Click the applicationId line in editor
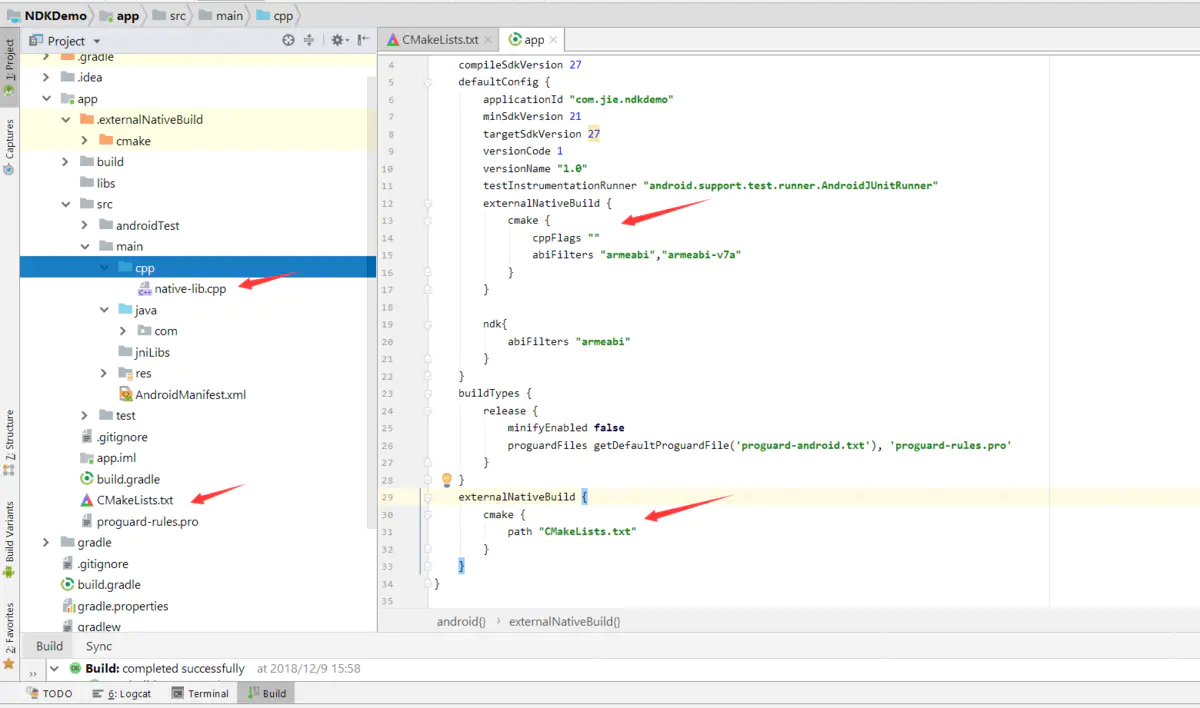This screenshot has height=708, width=1200. click(x=578, y=100)
